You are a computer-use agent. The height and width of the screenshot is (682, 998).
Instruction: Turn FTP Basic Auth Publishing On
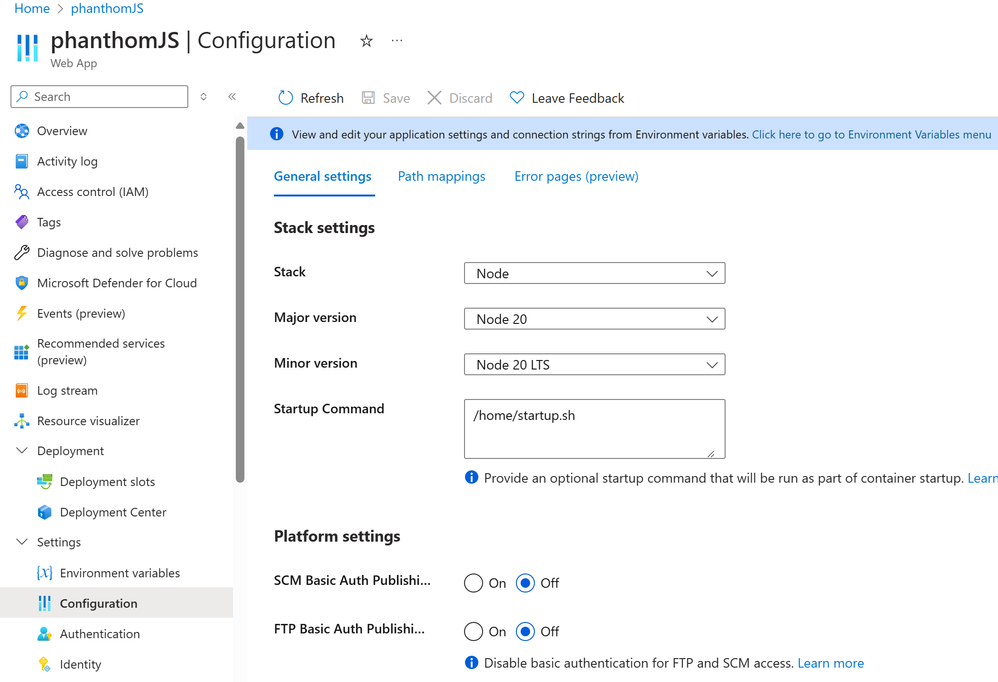tap(474, 632)
